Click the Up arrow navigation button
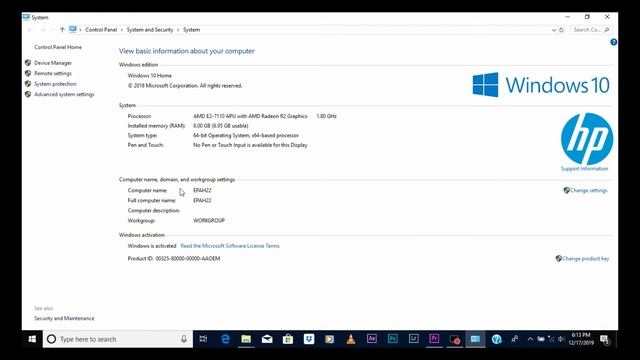 coord(62,30)
